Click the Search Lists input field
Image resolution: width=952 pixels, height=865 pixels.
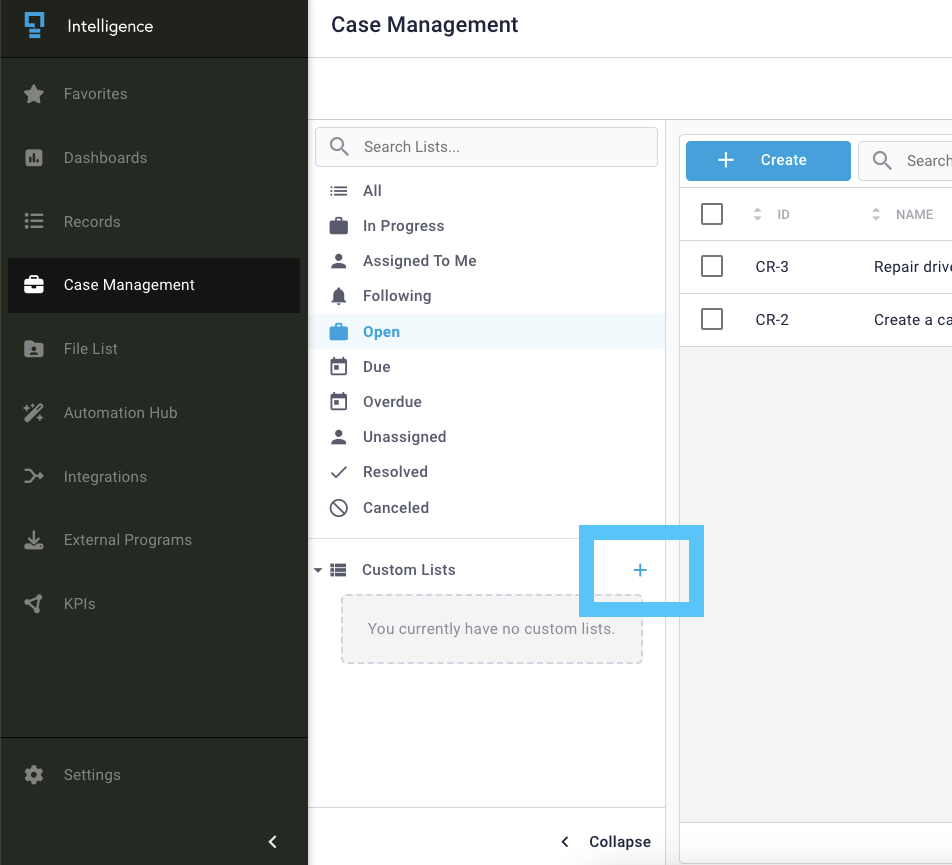point(486,147)
